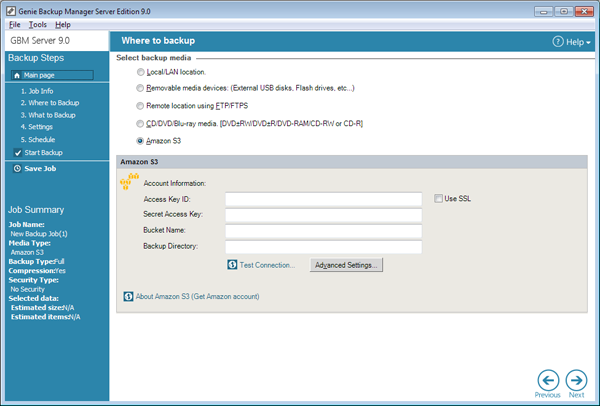This screenshot has height=406, width=600.
Task: Select the Local/LAN location option
Action: click(140, 72)
